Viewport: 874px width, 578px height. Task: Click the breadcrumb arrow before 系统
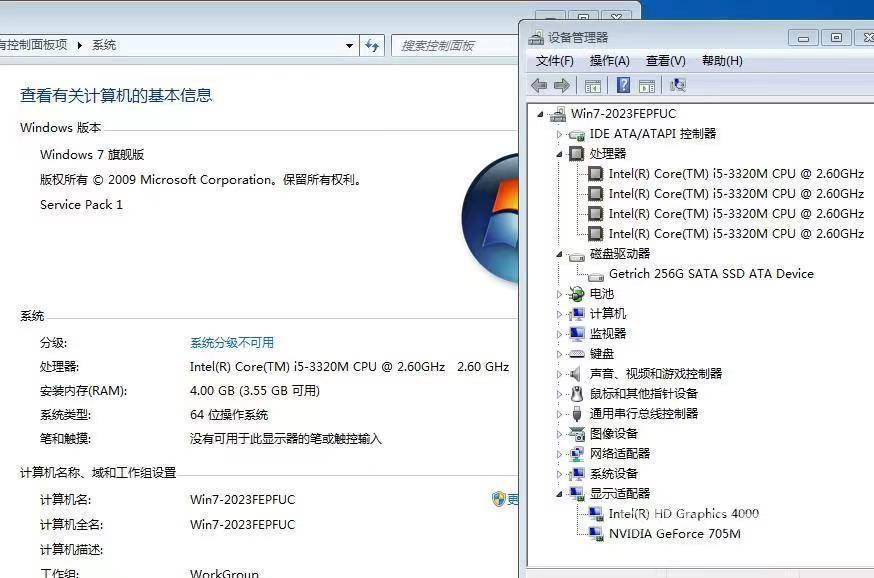tap(80, 46)
